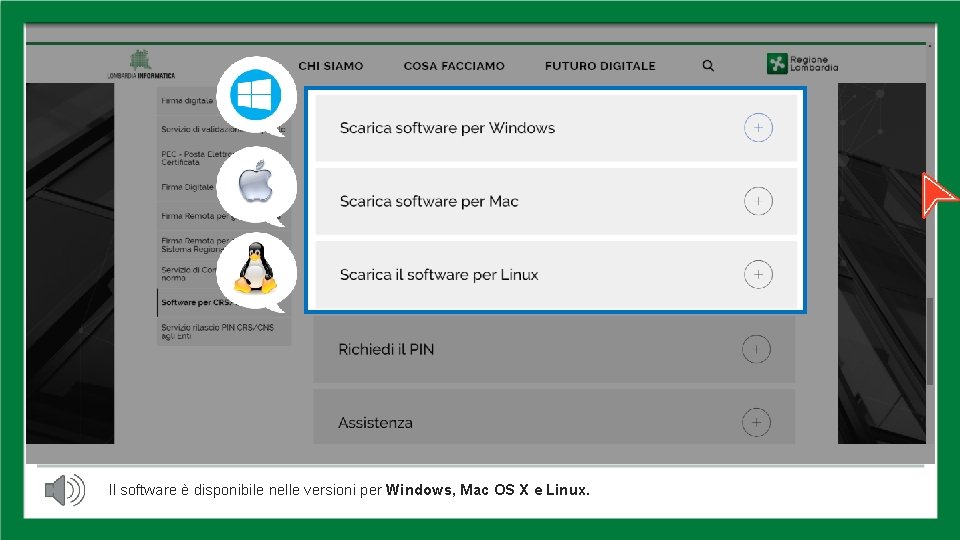
Task: Expand plus icon for Richiedi il PIN
Action: tap(756, 350)
